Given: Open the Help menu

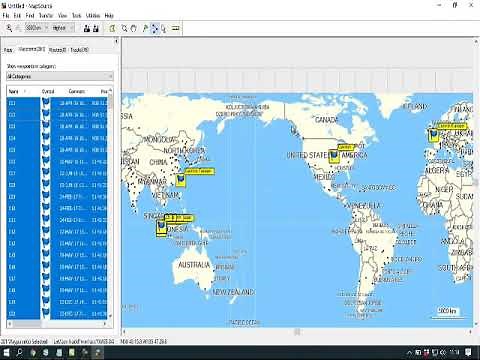Looking at the screenshot, I should (109, 15).
